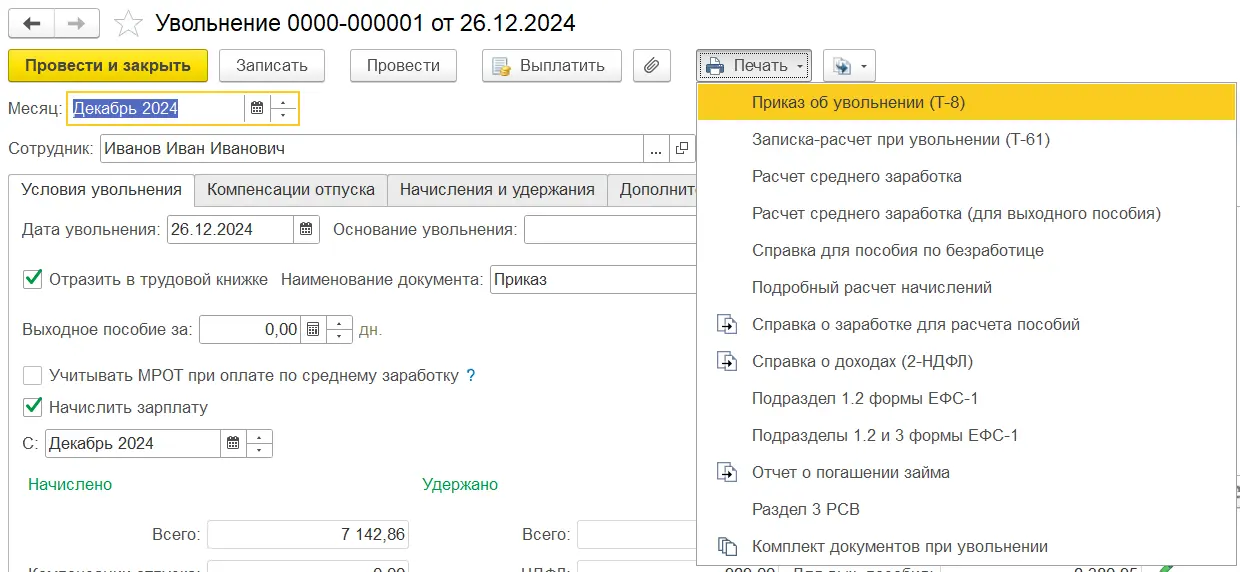Screen dimensions: 1240x572
Task: Open calculator for Выходное пособие field
Action: 313,329
